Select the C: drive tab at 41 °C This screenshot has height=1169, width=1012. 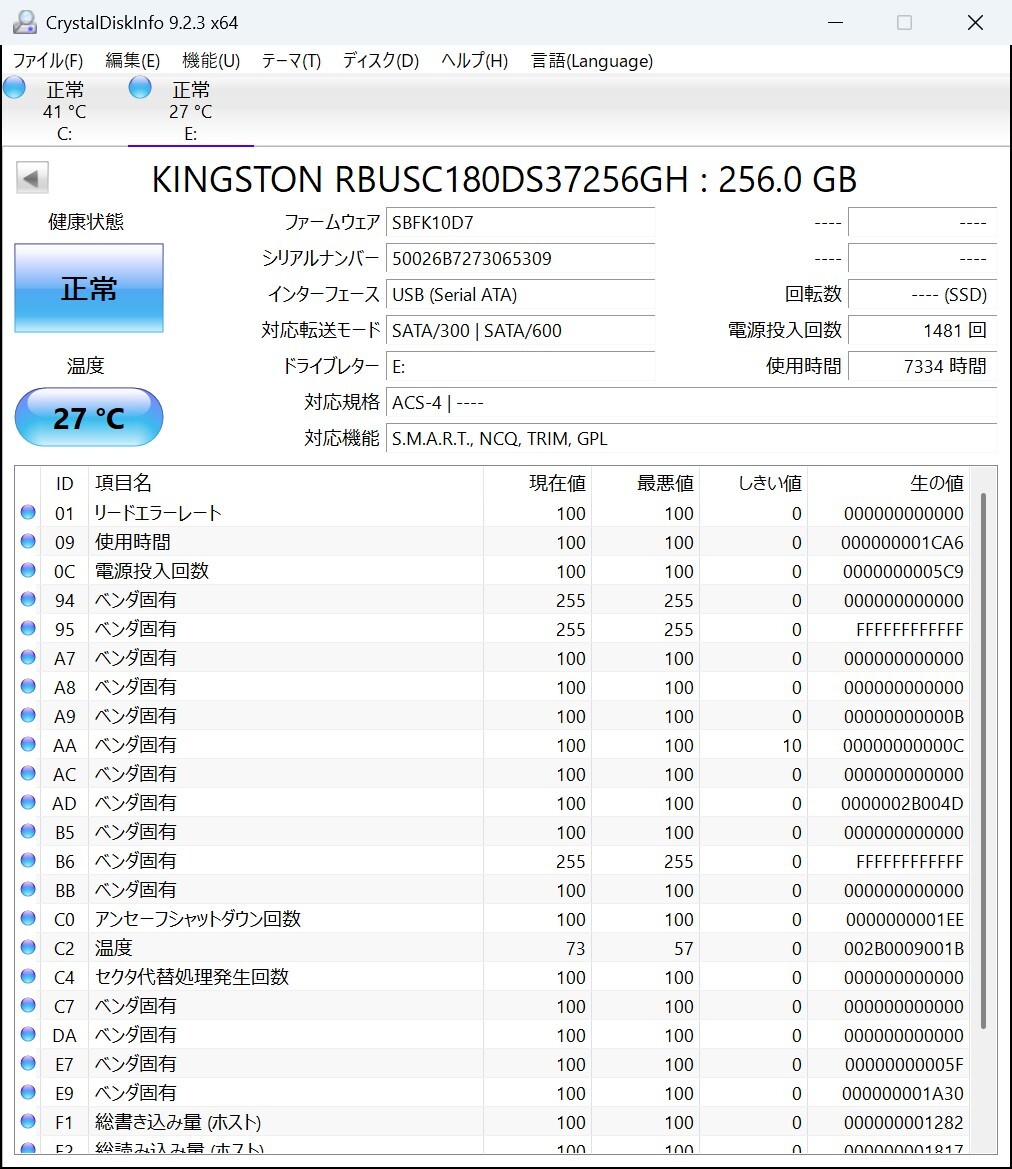(64, 110)
